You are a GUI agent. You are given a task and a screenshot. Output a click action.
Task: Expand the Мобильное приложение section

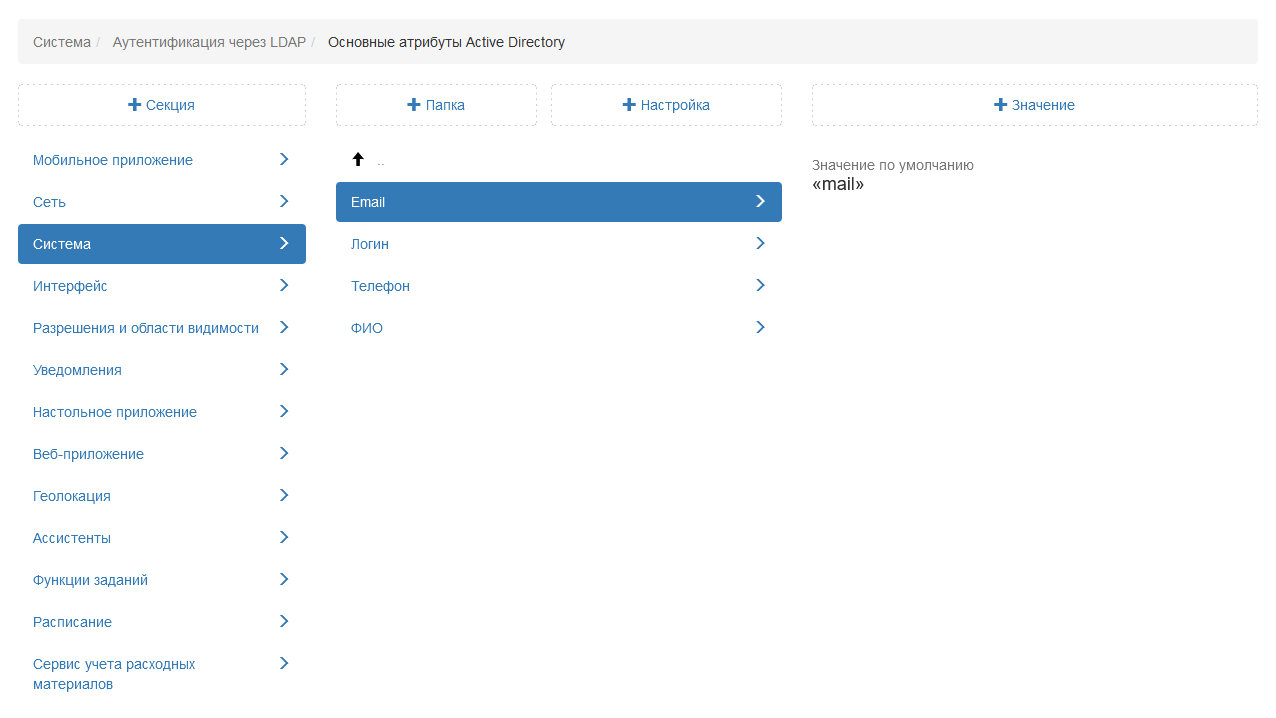pyautogui.click(x=284, y=160)
